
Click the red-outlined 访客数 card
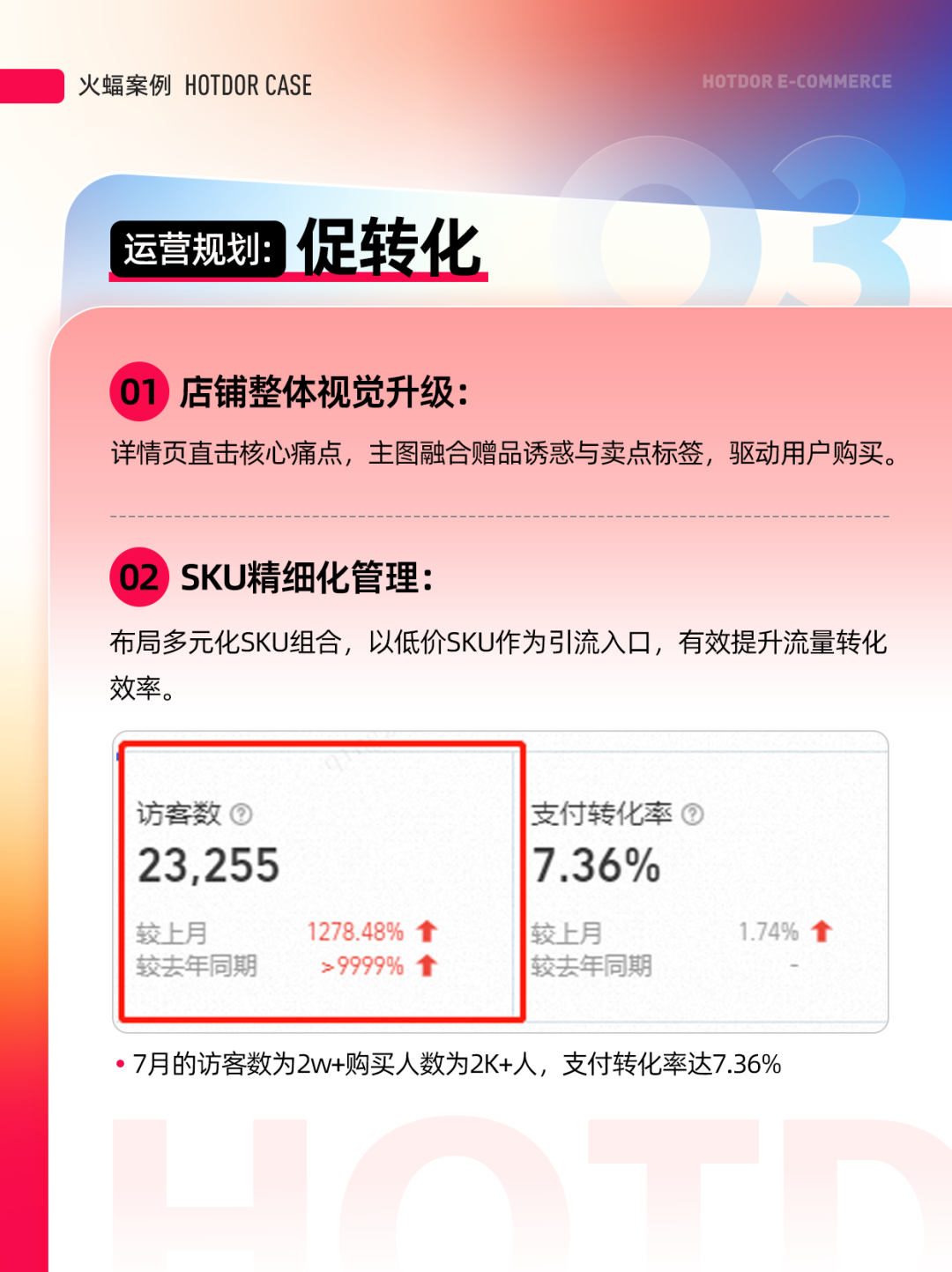(x=322, y=881)
